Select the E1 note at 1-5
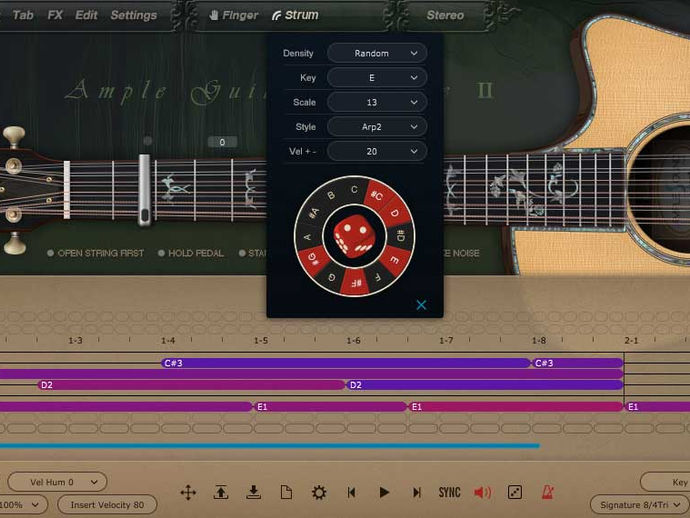 330,407
